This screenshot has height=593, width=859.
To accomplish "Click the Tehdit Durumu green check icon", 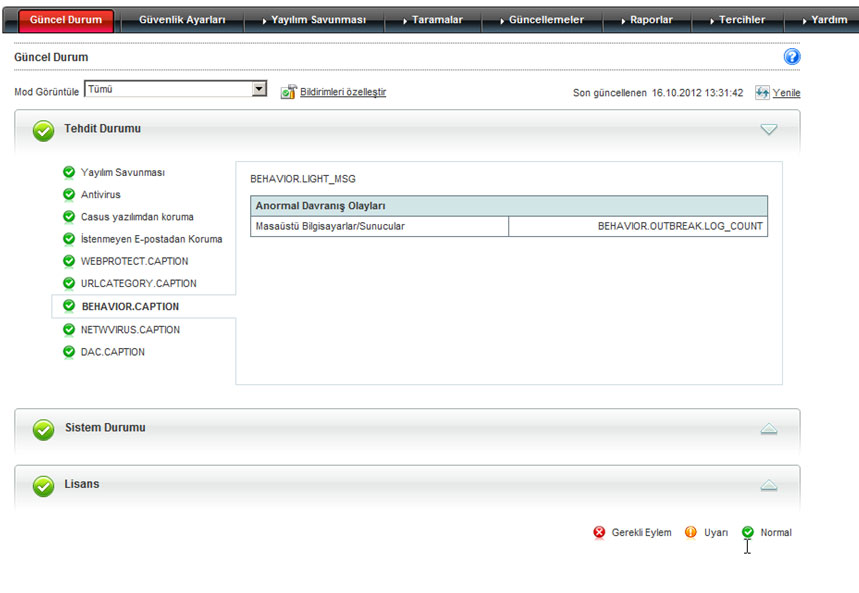I will 43,130.
